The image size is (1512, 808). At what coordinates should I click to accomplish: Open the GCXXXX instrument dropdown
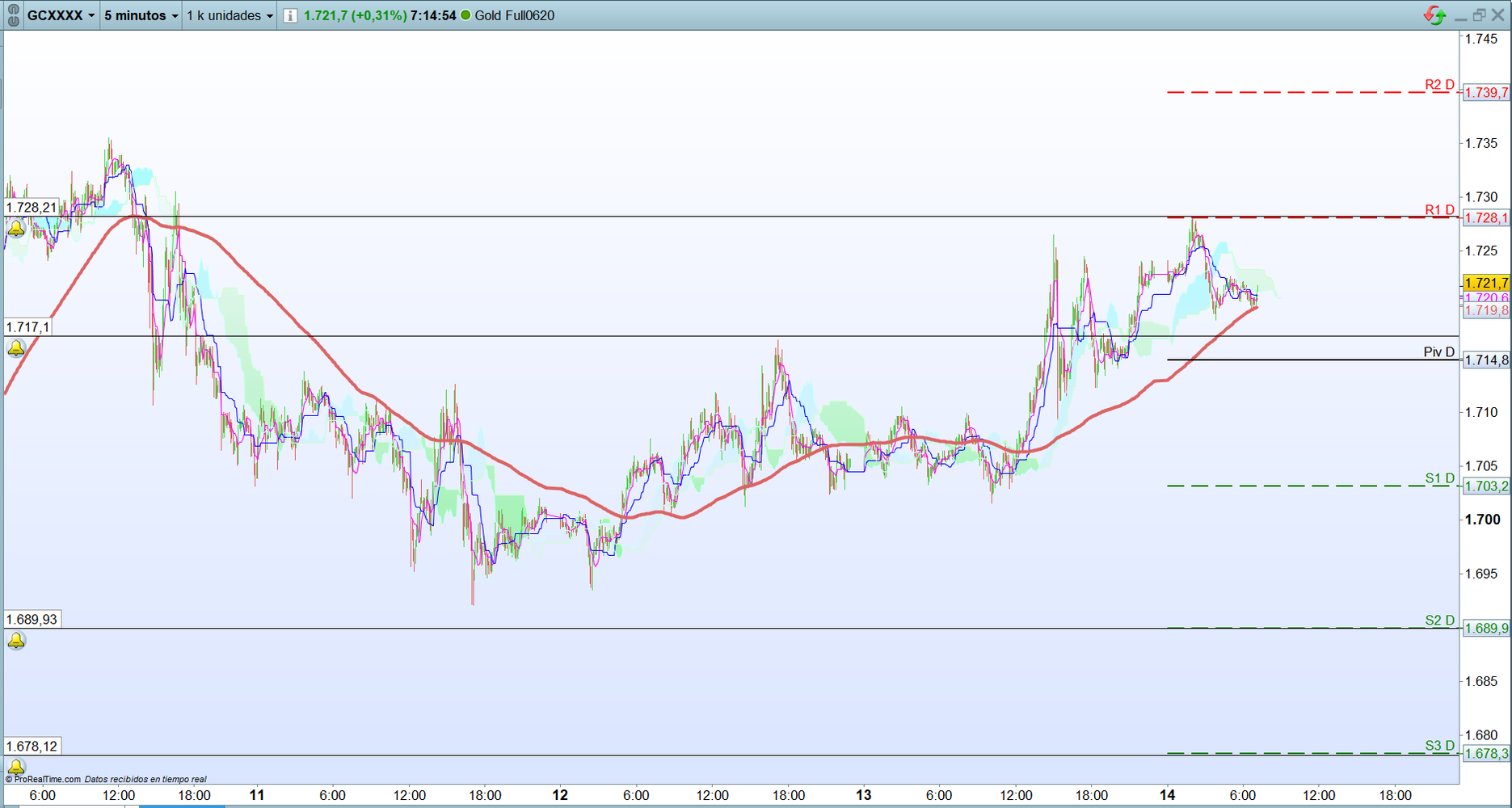[61, 15]
